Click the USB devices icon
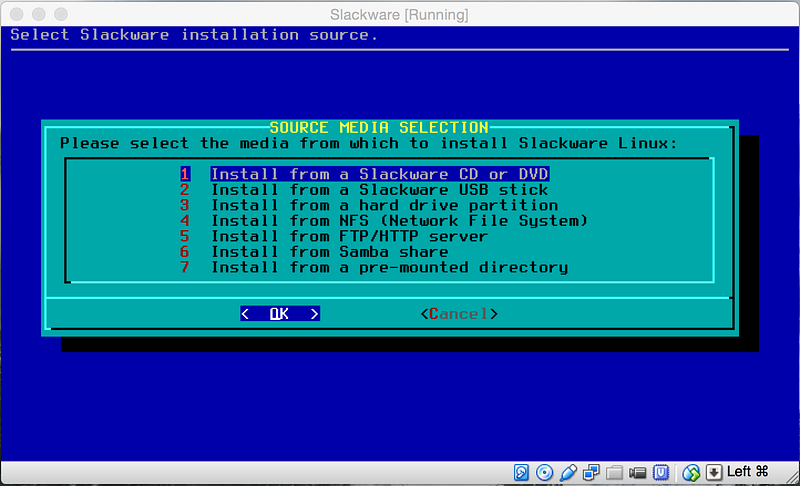The height and width of the screenshot is (486, 800). [x=568, y=472]
